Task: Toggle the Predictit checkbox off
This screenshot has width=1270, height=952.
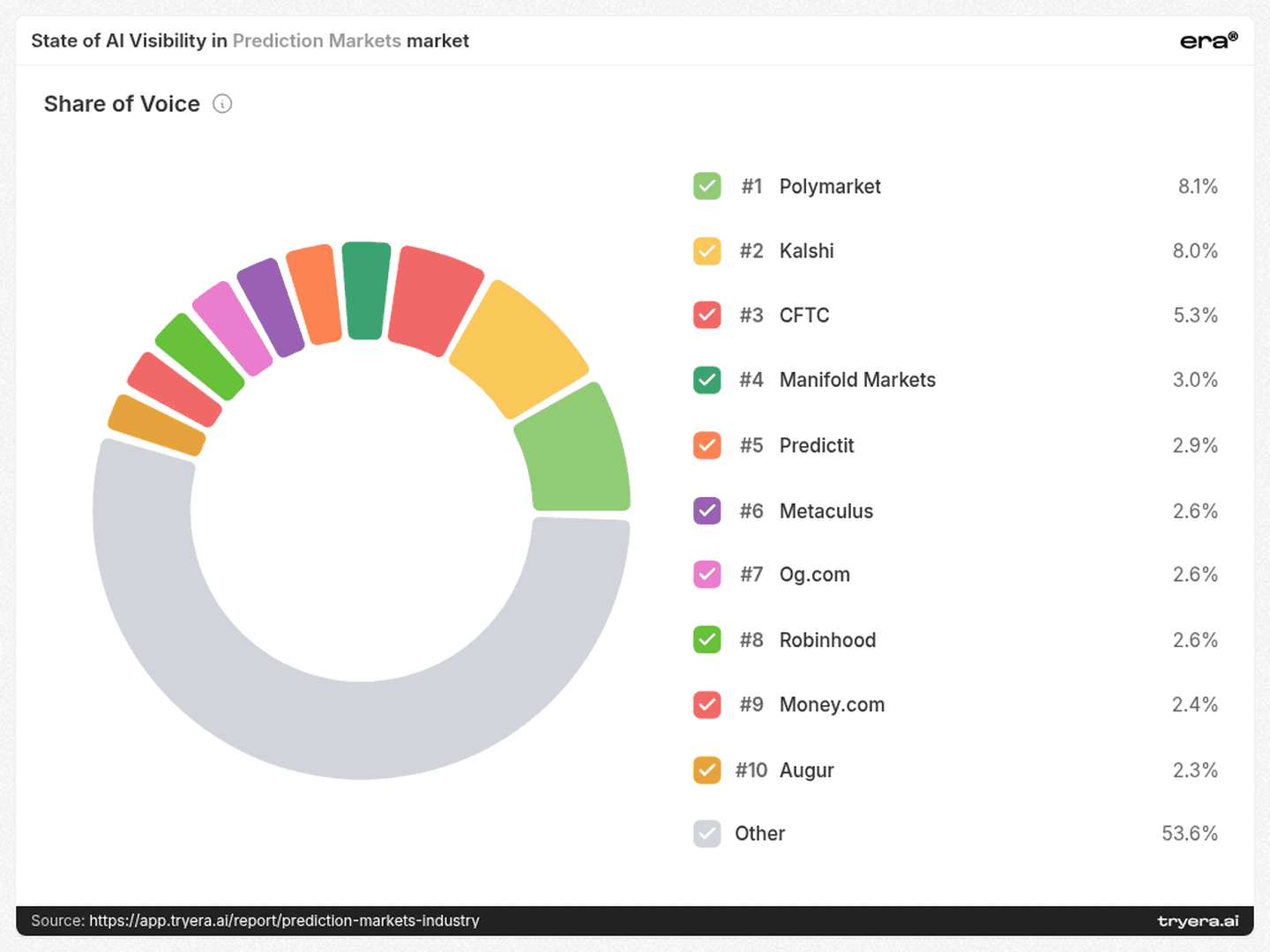Action: click(707, 445)
